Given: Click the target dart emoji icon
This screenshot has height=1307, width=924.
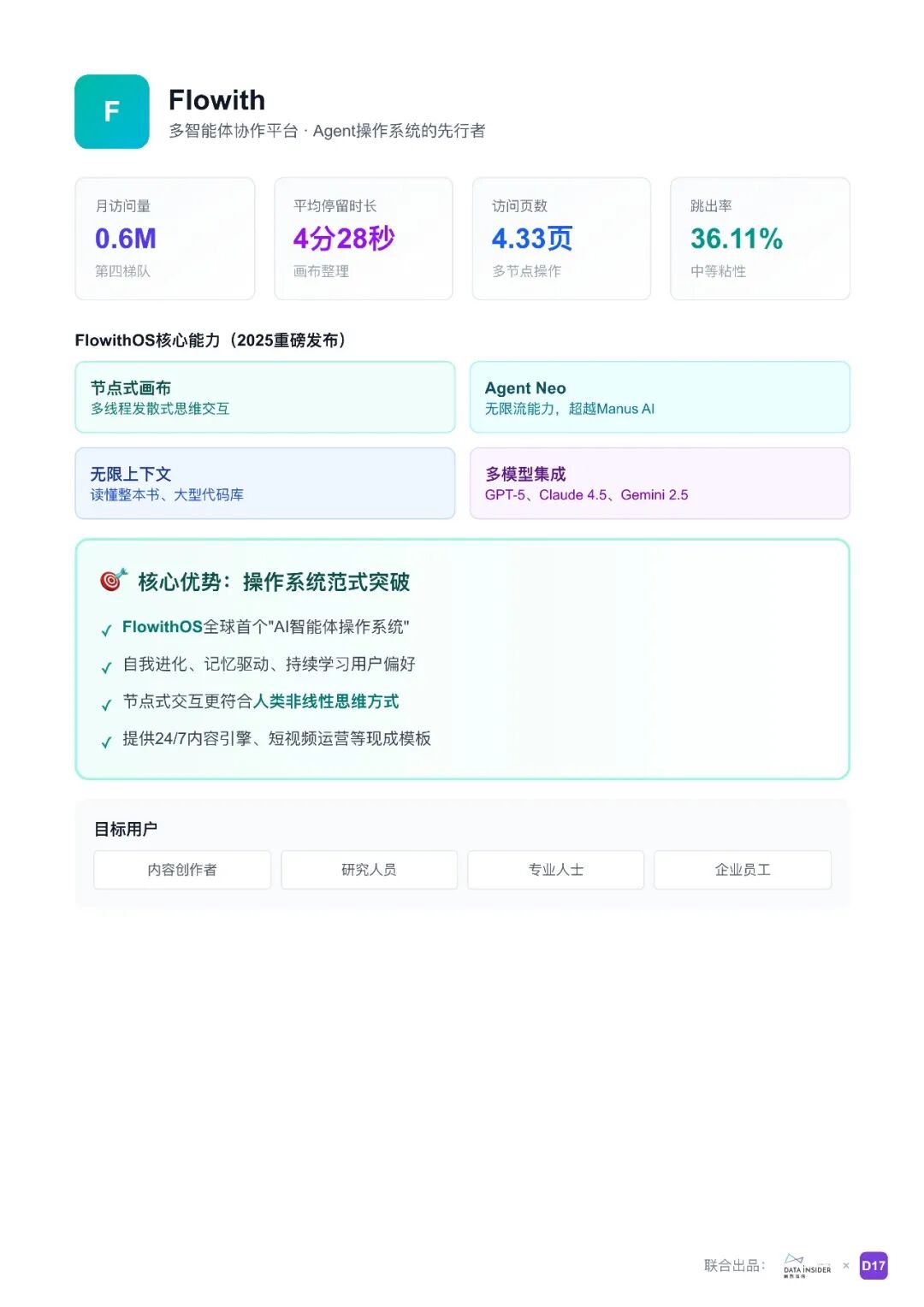Looking at the screenshot, I should pyautogui.click(x=113, y=581).
